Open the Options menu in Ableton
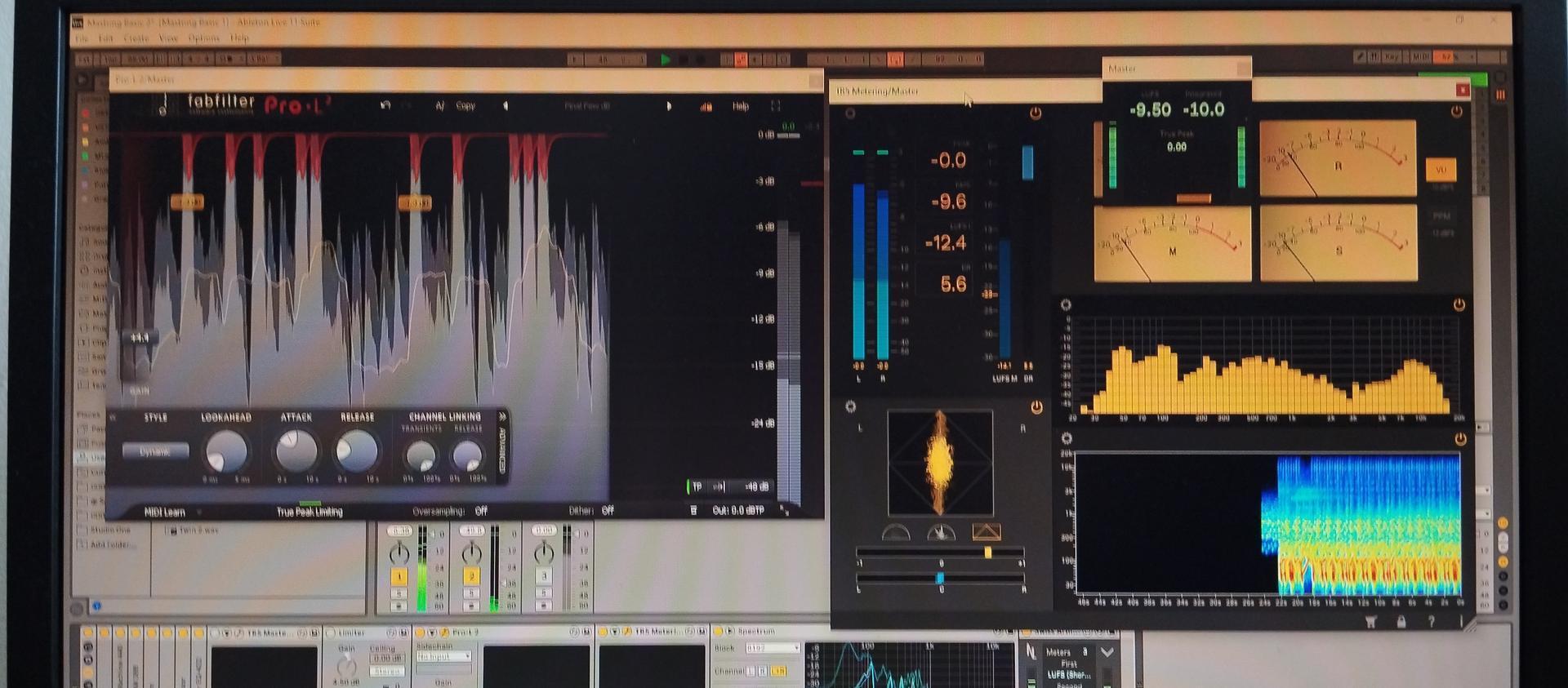The width and height of the screenshot is (1568, 688). pos(204,38)
